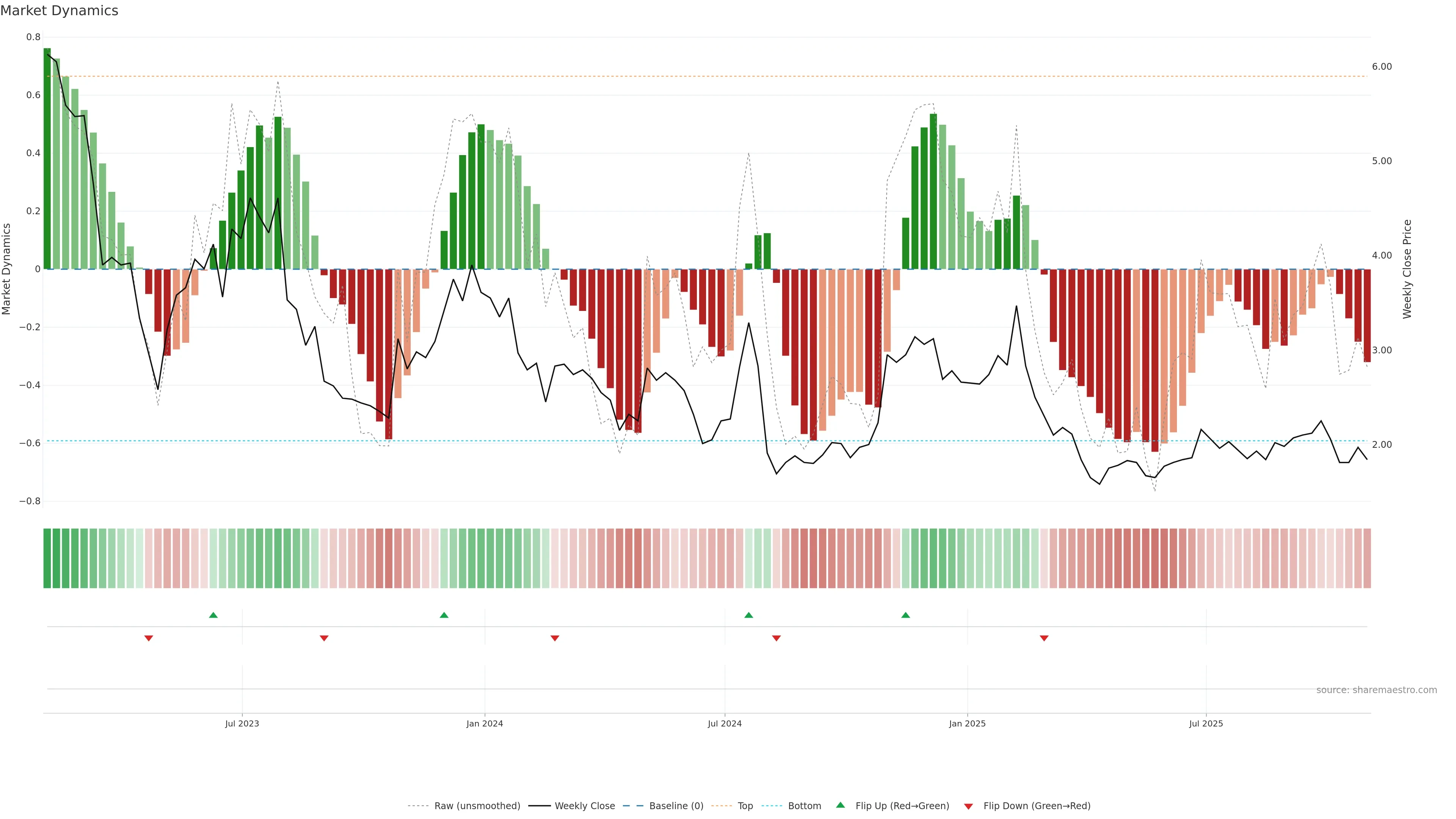
Task: Click the source: sharemaestro.com text
Action: click(x=1376, y=690)
